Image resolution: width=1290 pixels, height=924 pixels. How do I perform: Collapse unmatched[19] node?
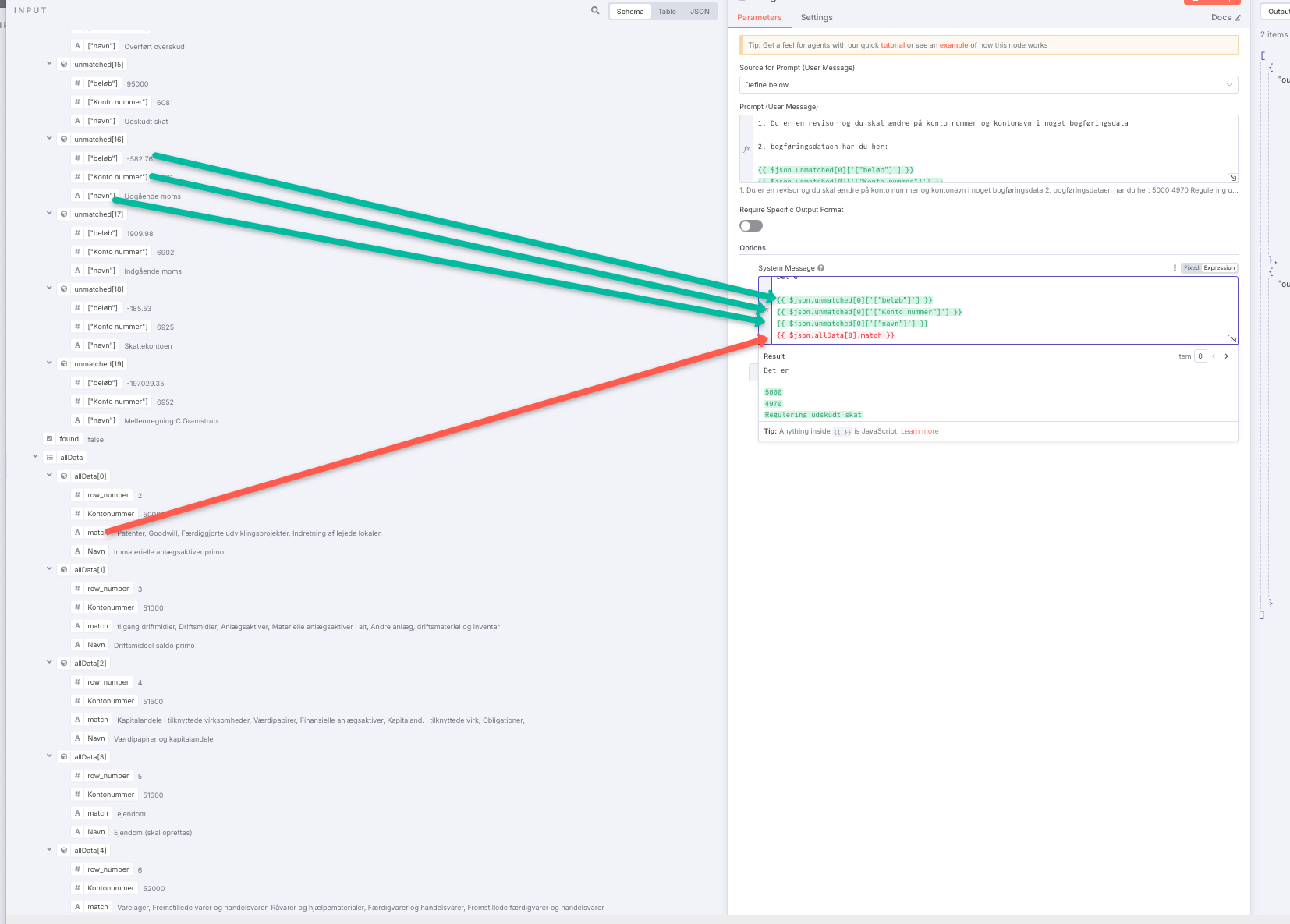49,363
